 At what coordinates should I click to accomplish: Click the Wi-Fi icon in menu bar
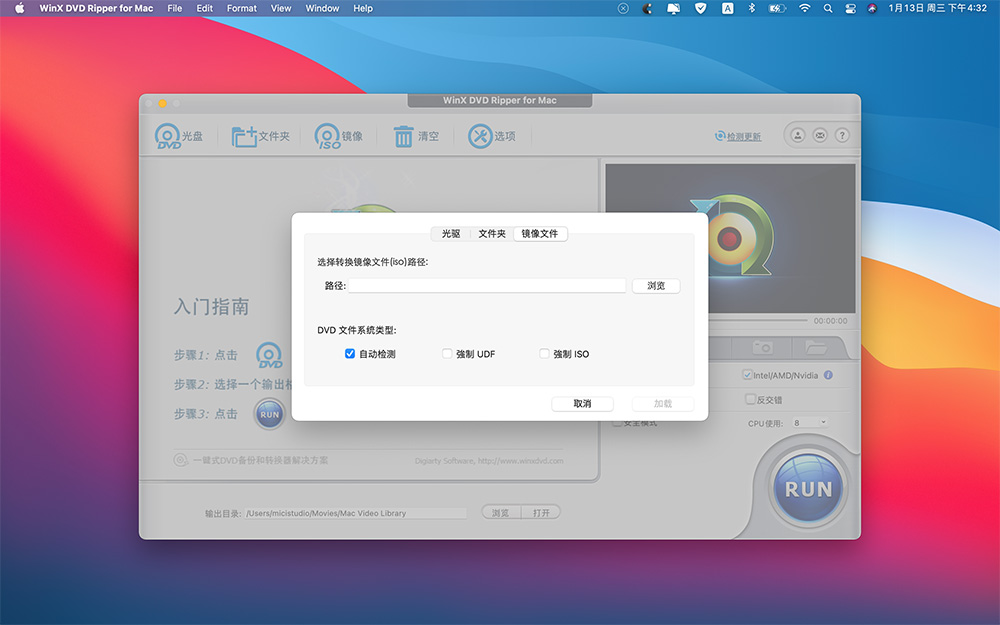pyautogui.click(x=804, y=8)
